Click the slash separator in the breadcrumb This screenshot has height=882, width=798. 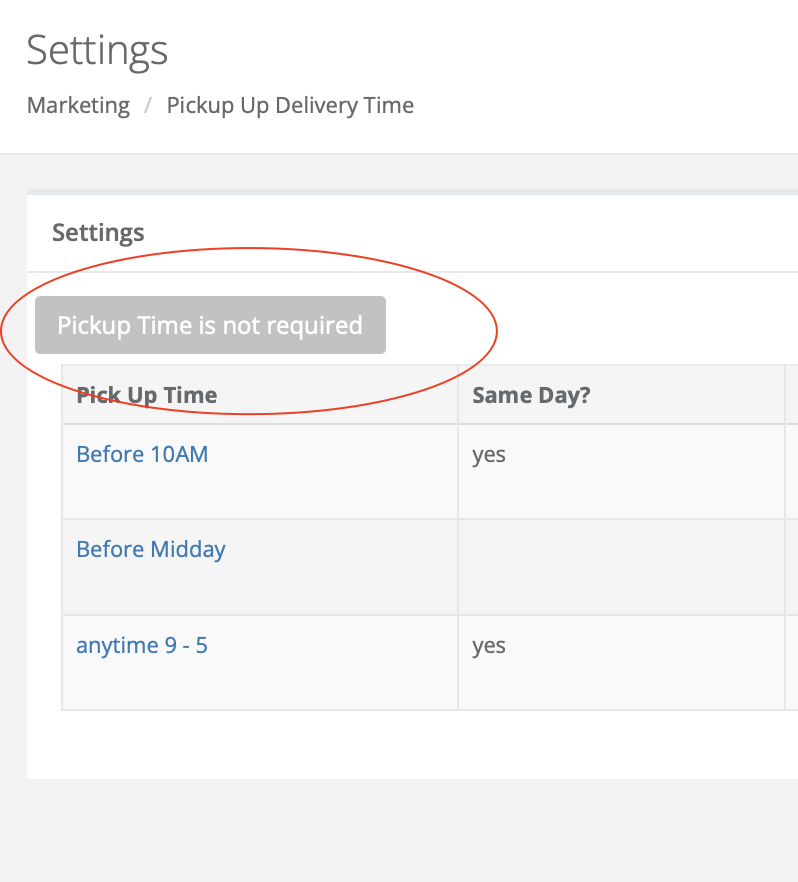click(148, 105)
